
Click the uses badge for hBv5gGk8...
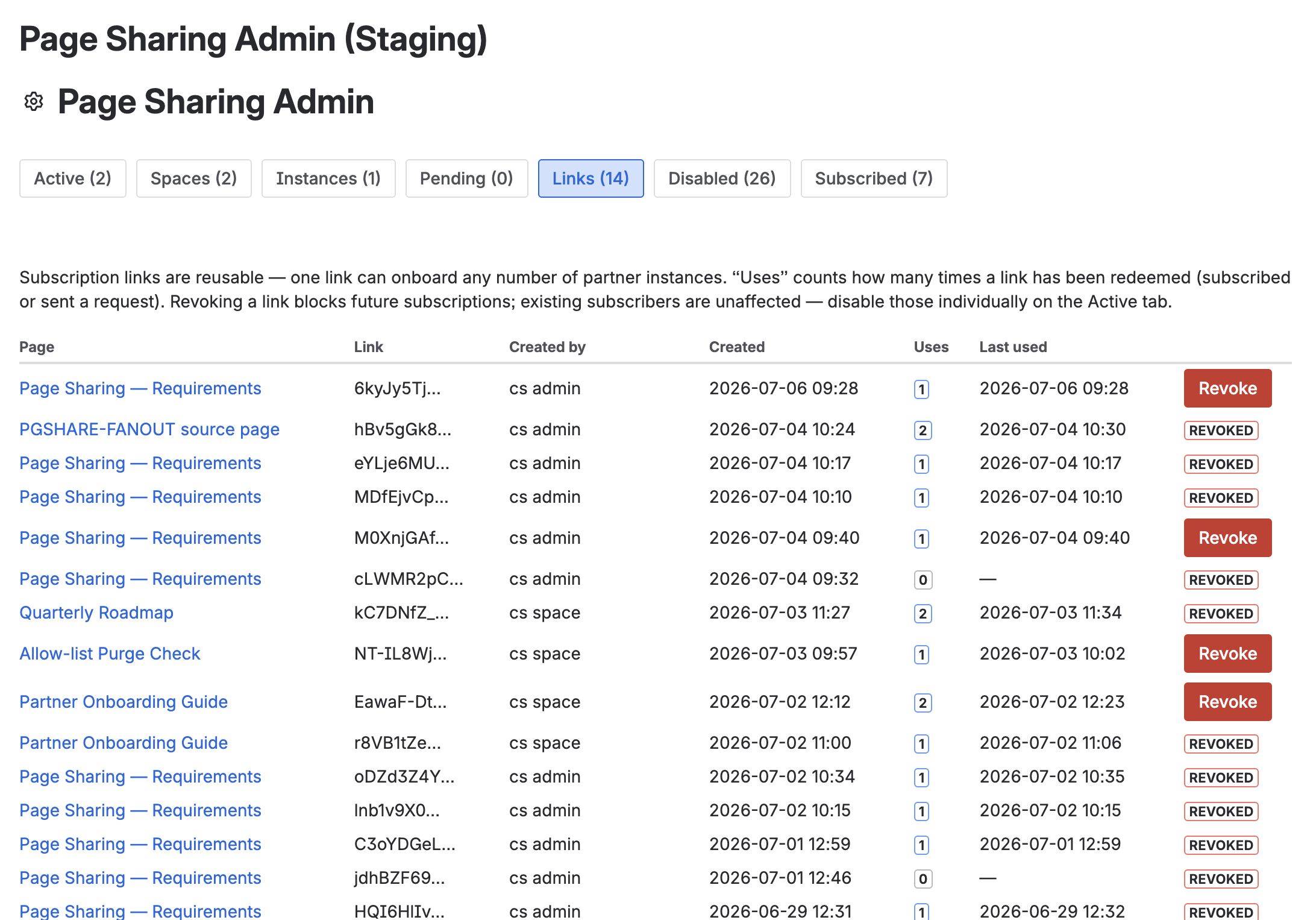pos(923,430)
